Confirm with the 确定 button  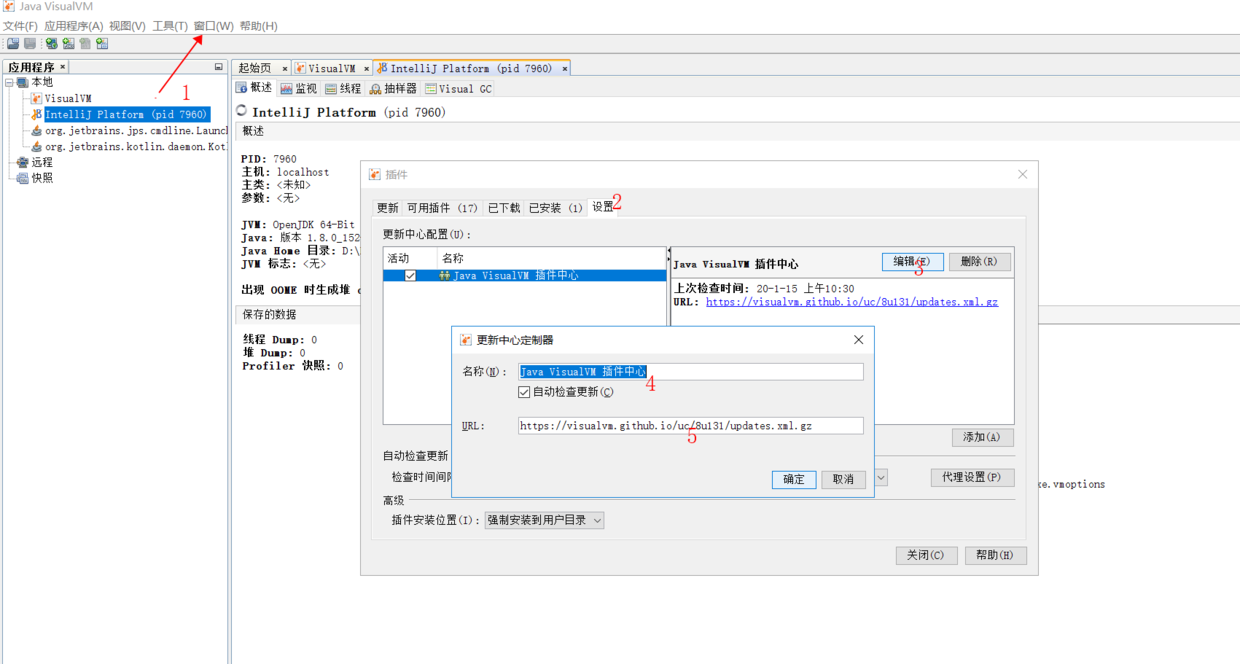(x=794, y=479)
